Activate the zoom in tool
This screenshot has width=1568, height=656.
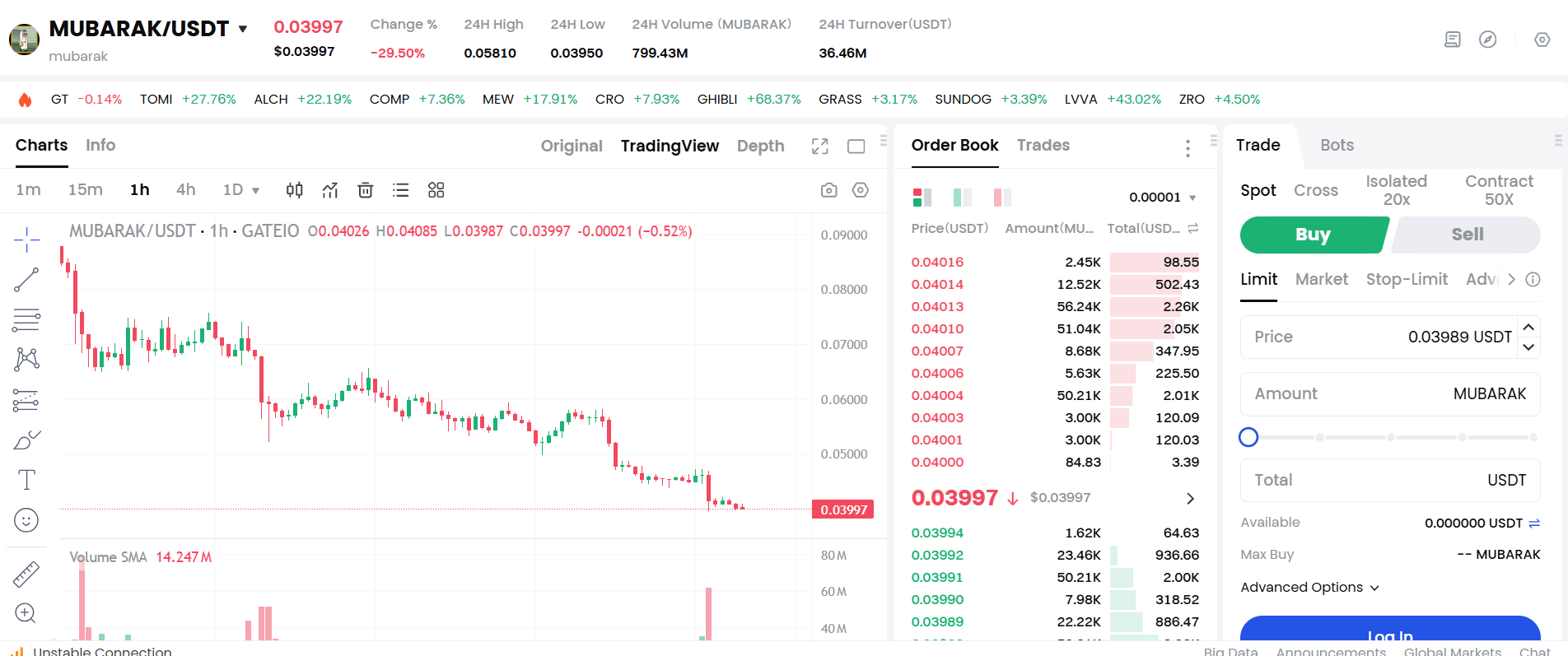pyautogui.click(x=26, y=613)
